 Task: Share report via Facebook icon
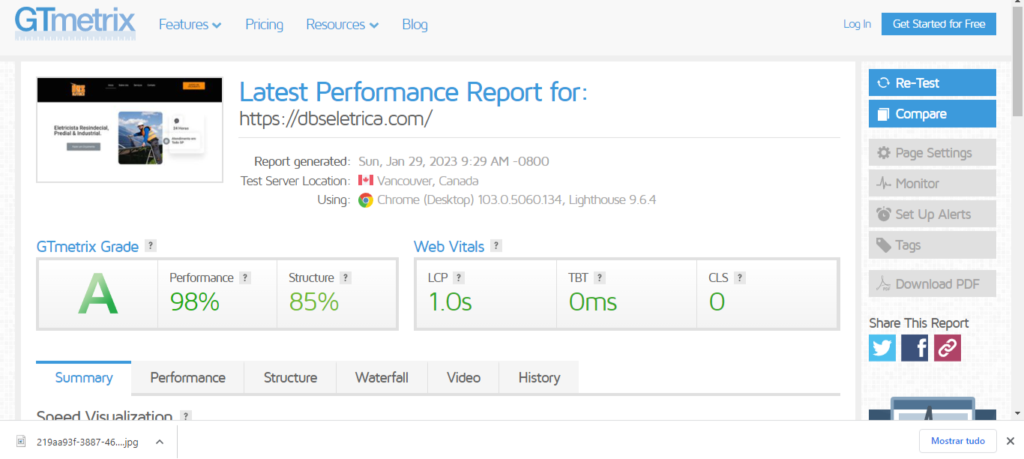click(914, 347)
